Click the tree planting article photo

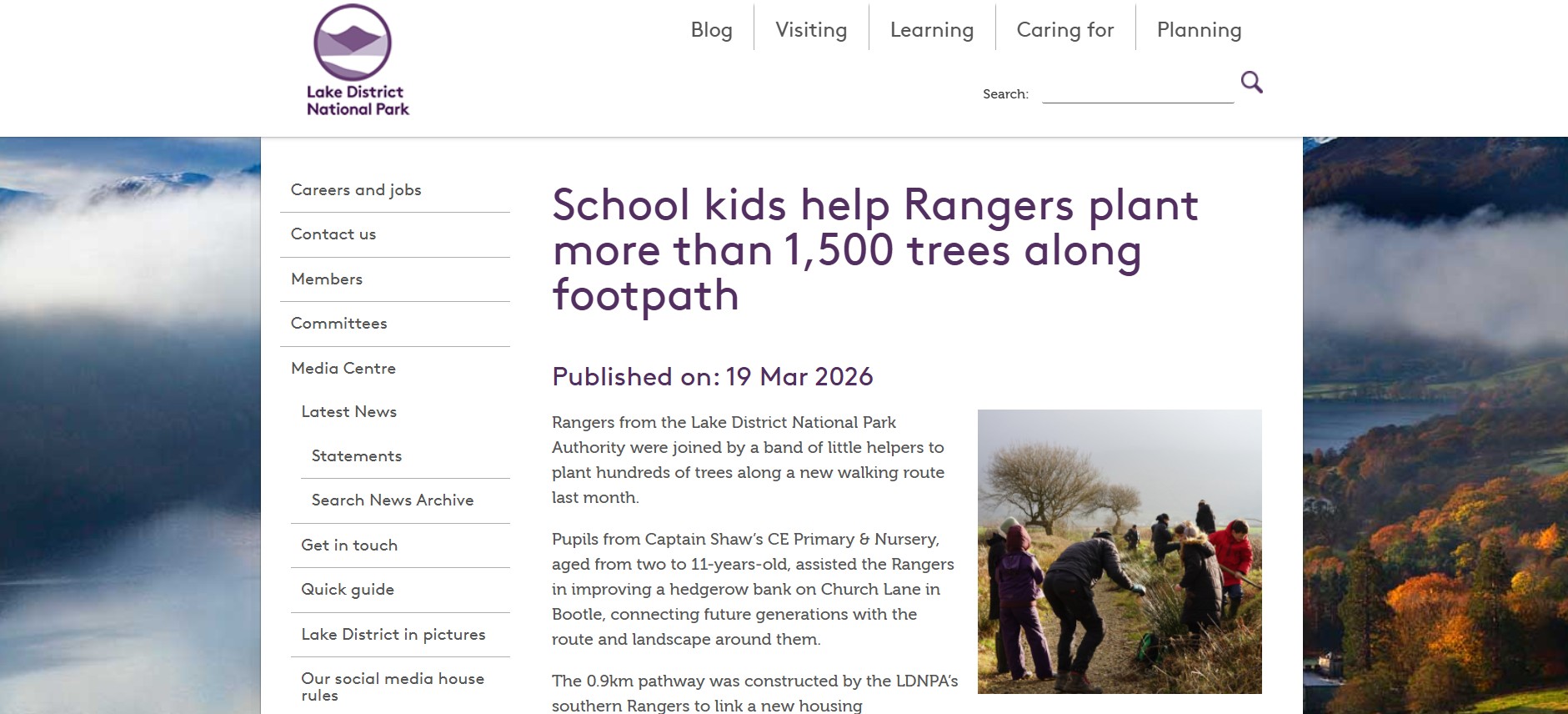pyautogui.click(x=1119, y=551)
